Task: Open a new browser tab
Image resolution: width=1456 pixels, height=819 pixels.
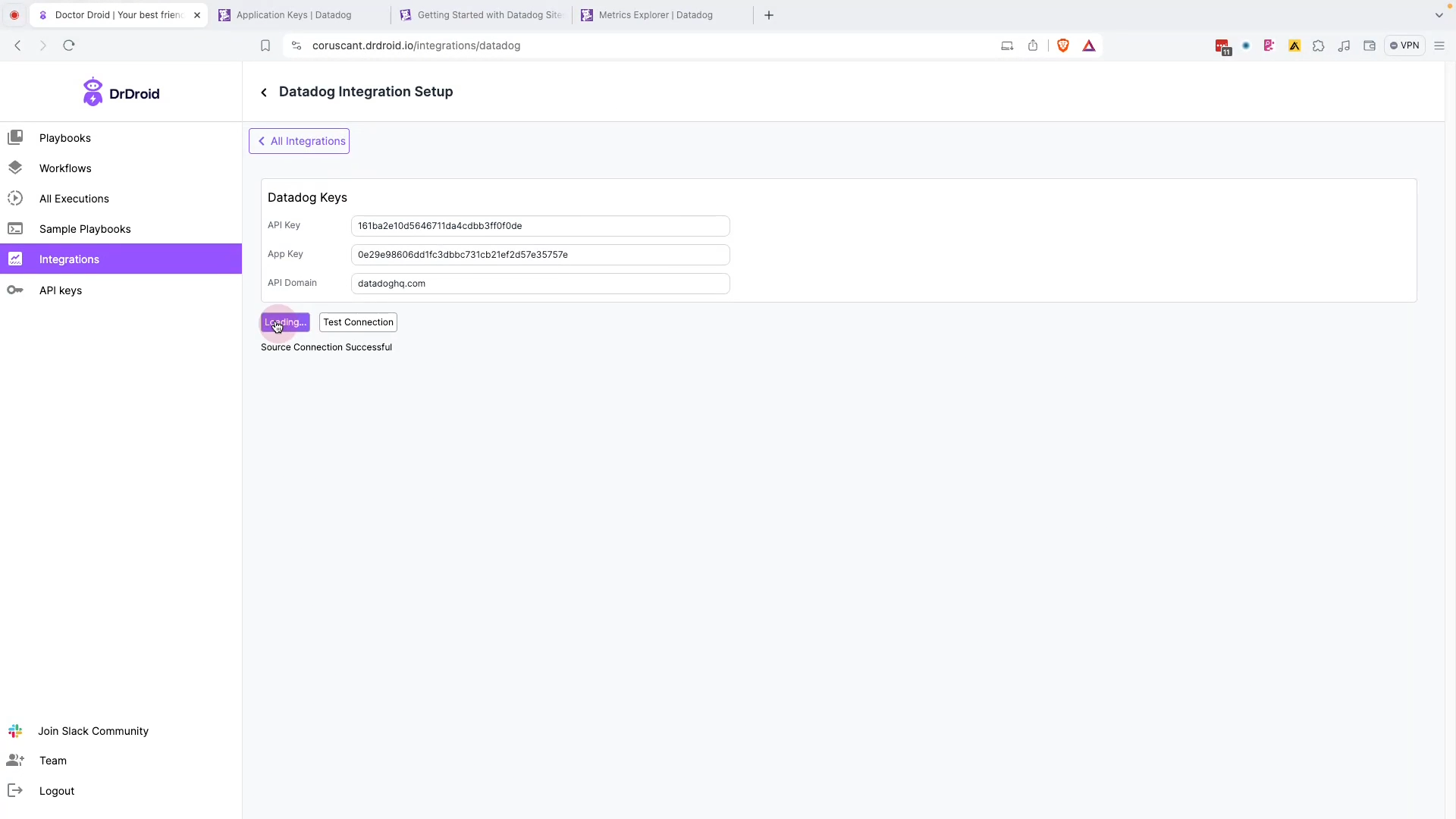Action: pyautogui.click(x=769, y=15)
